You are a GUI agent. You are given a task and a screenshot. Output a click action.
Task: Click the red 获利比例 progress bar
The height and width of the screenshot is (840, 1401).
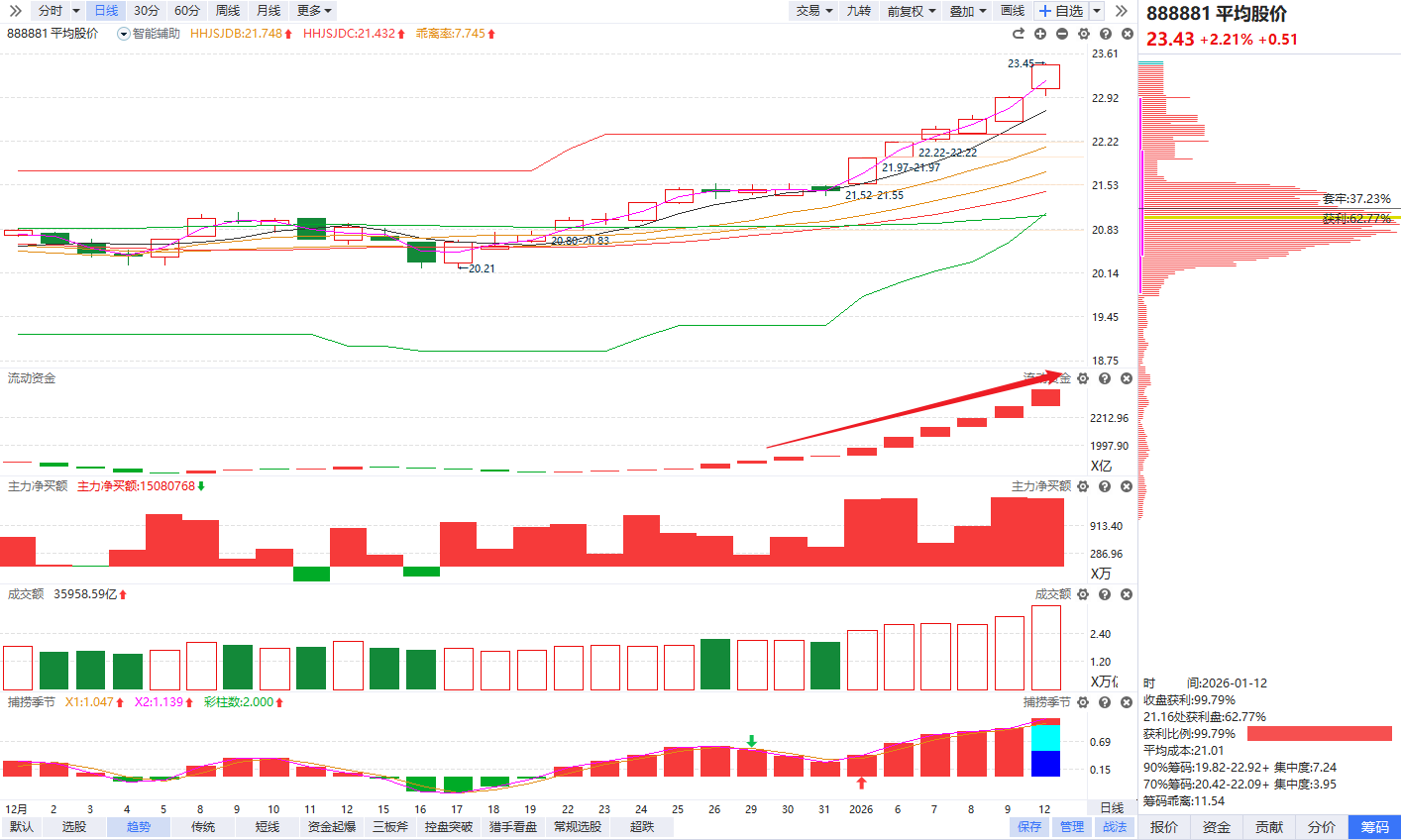[1319, 734]
